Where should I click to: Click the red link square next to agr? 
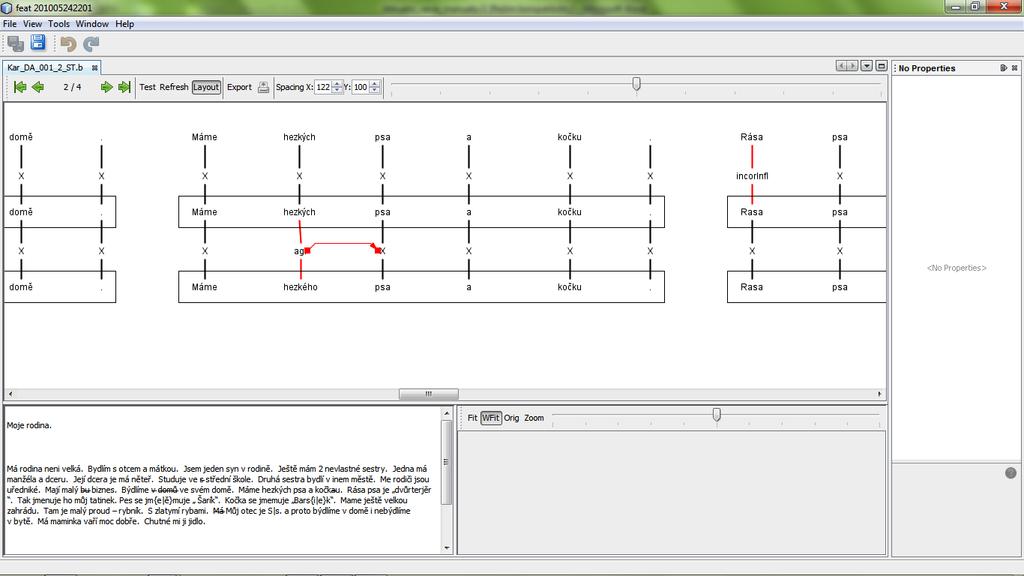tap(308, 251)
